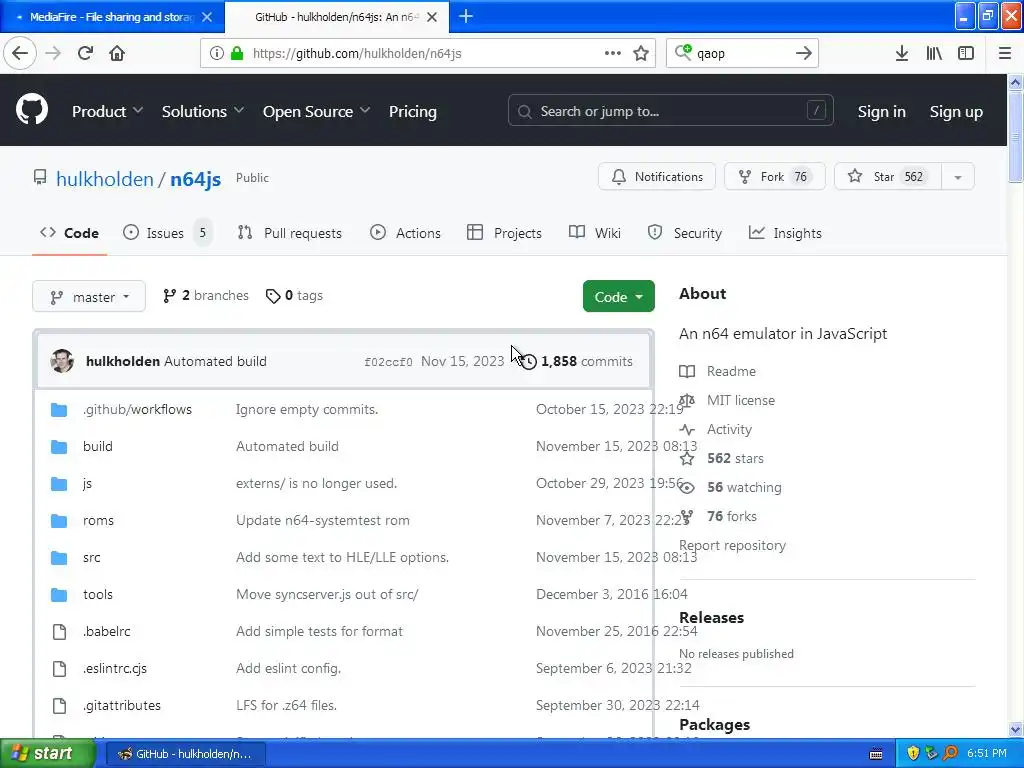Open the build folder
The height and width of the screenshot is (768, 1024).
(98, 447)
